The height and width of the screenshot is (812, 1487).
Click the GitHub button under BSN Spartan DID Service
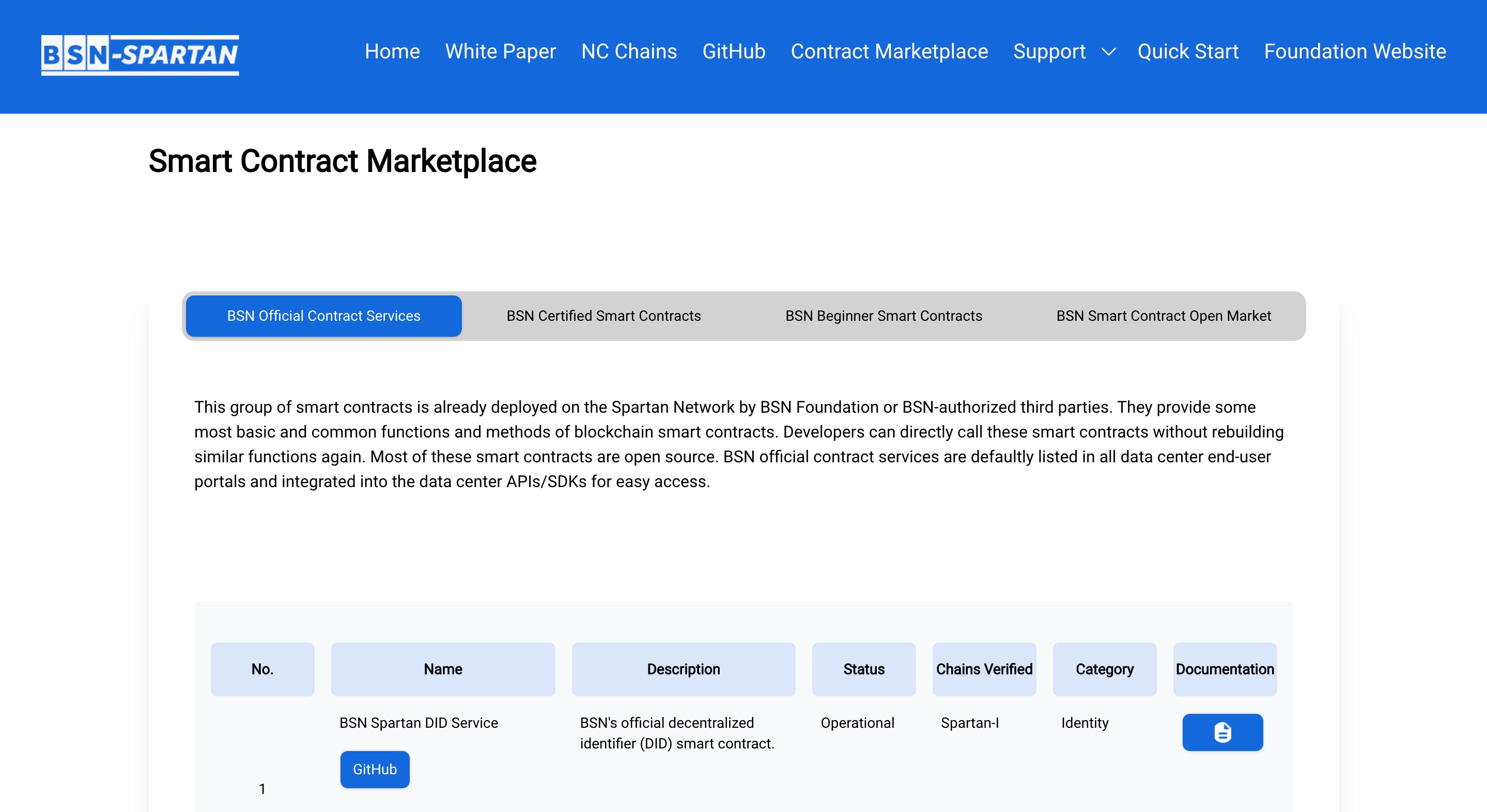375,769
